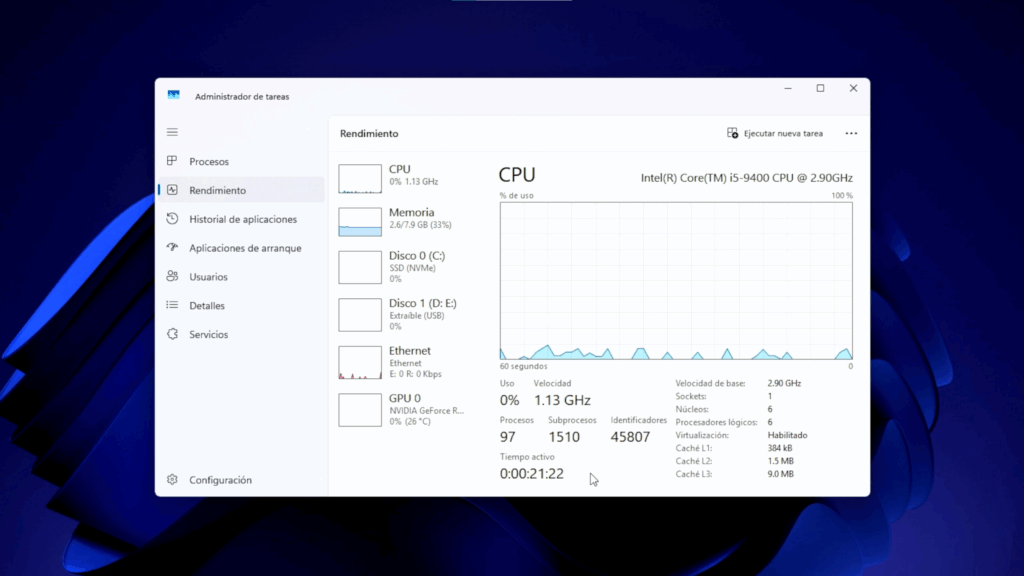Open the Detalles section icon
The width and height of the screenshot is (1024, 576).
coord(172,305)
